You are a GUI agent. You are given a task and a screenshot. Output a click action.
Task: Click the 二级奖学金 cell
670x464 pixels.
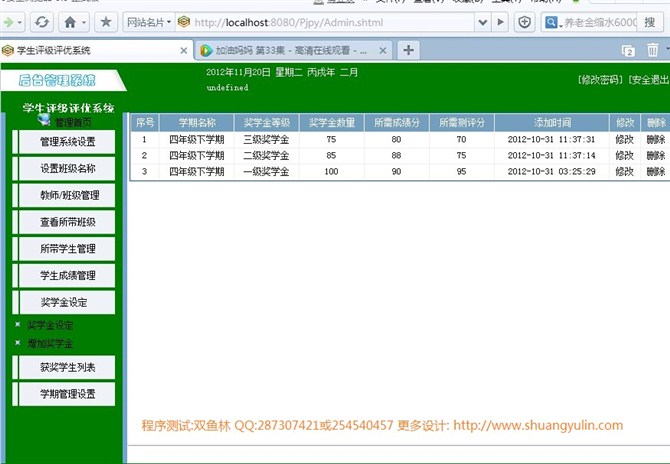click(x=266, y=156)
